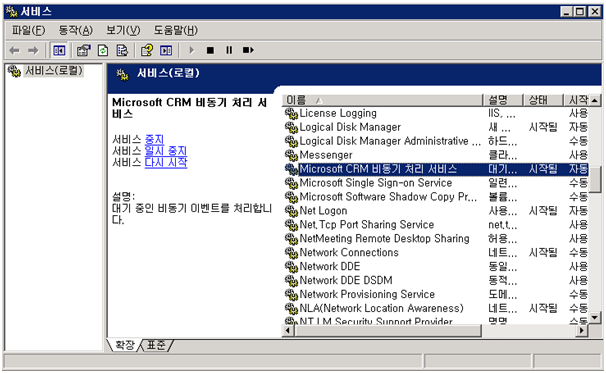Select the Messenger service row
The height and width of the screenshot is (373, 606).
436,155
